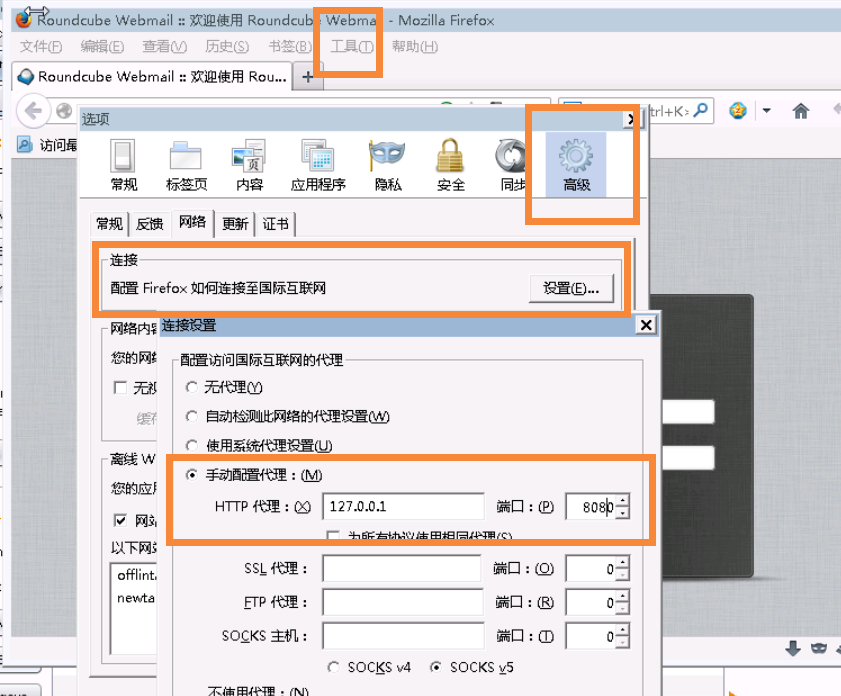Viewport: 841px width, 696px height.
Task: Select 手动配置代理 radio option
Action: (x=191, y=475)
